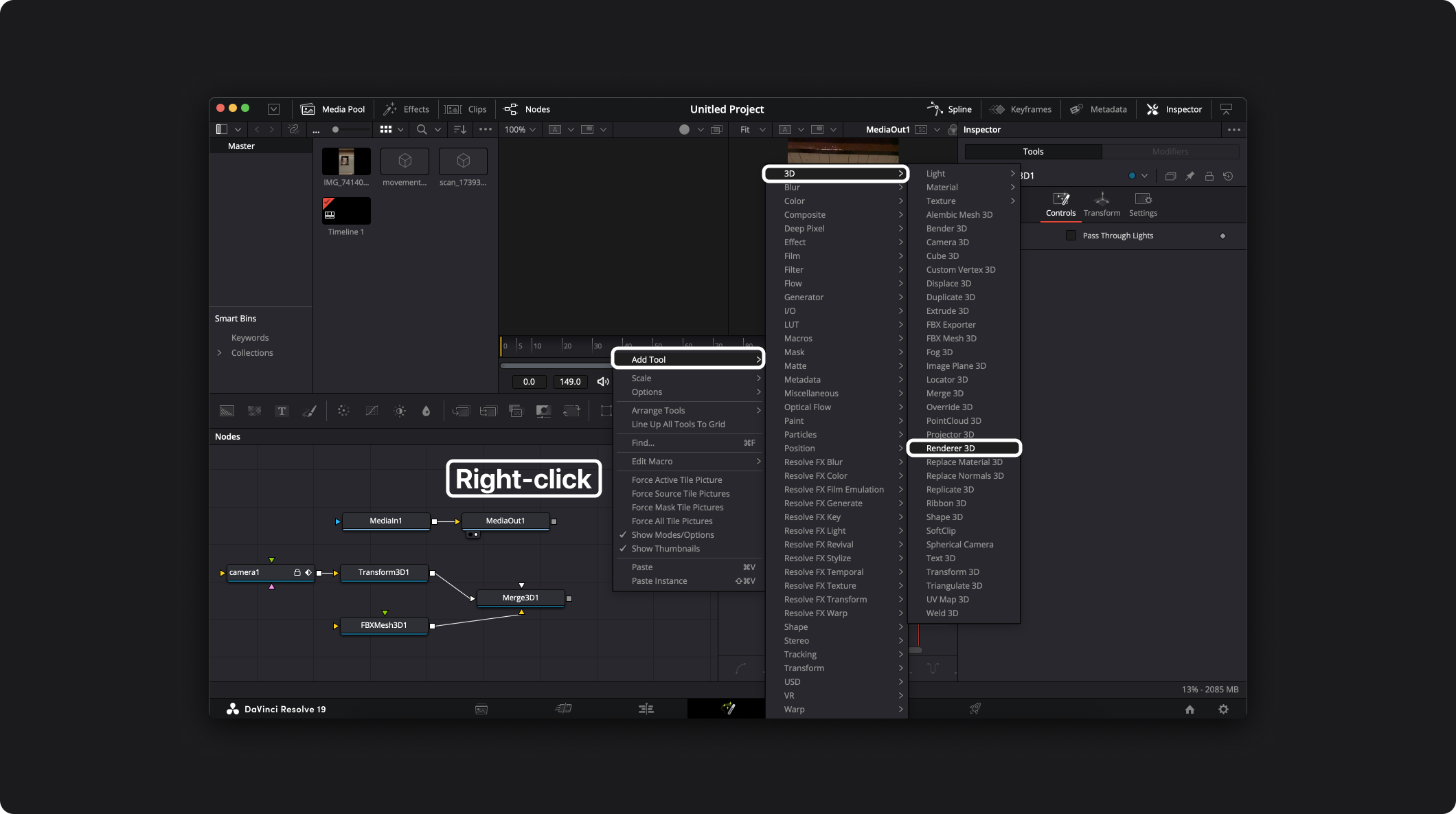Open the Spline panel button

click(x=950, y=109)
